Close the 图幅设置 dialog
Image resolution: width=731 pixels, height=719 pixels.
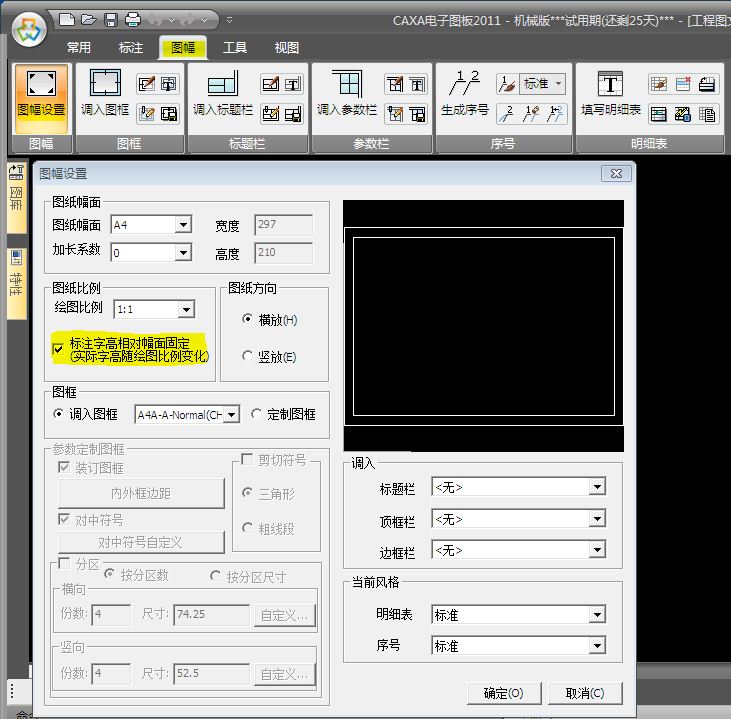pyautogui.click(x=615, y=173)
